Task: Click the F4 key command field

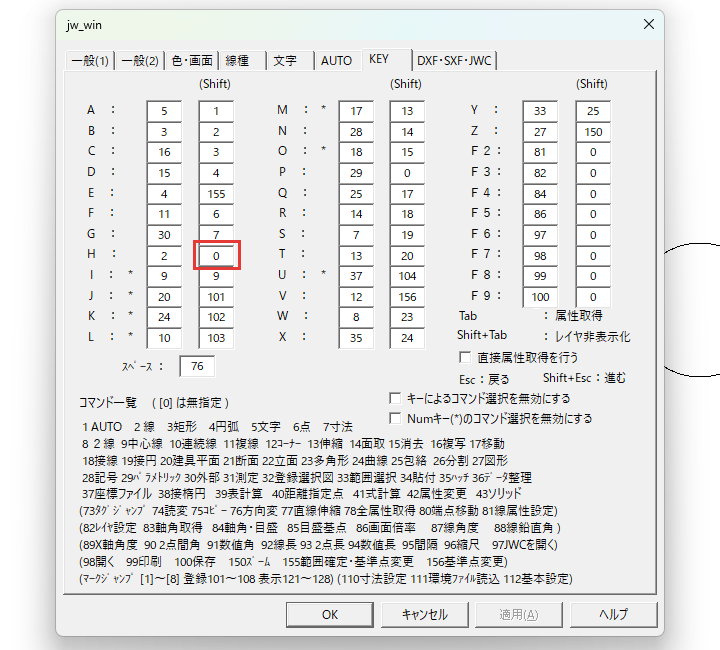Action: [x=540, y=194]
